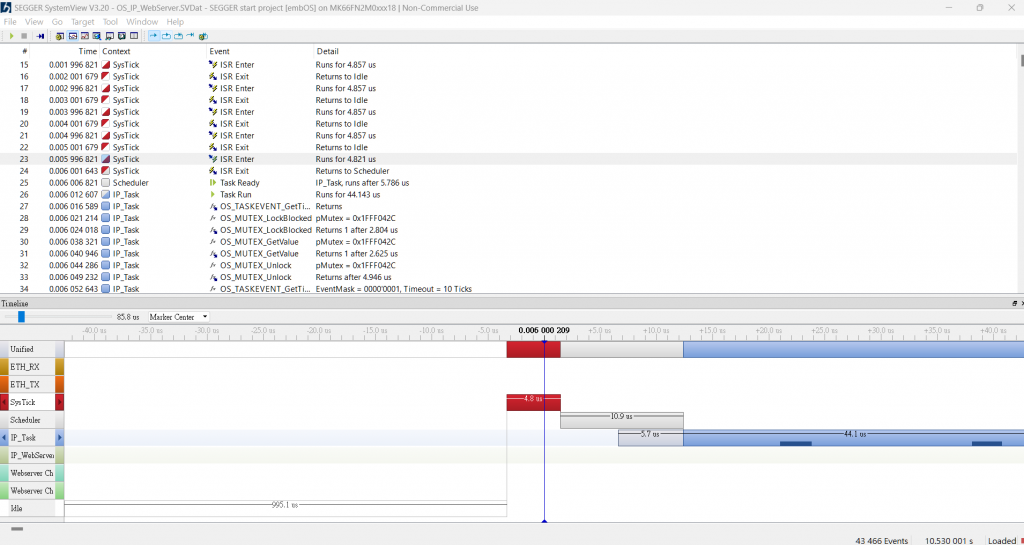Select row 25 Task Ready event
The image size is (1024, 545).
point(509,183)
